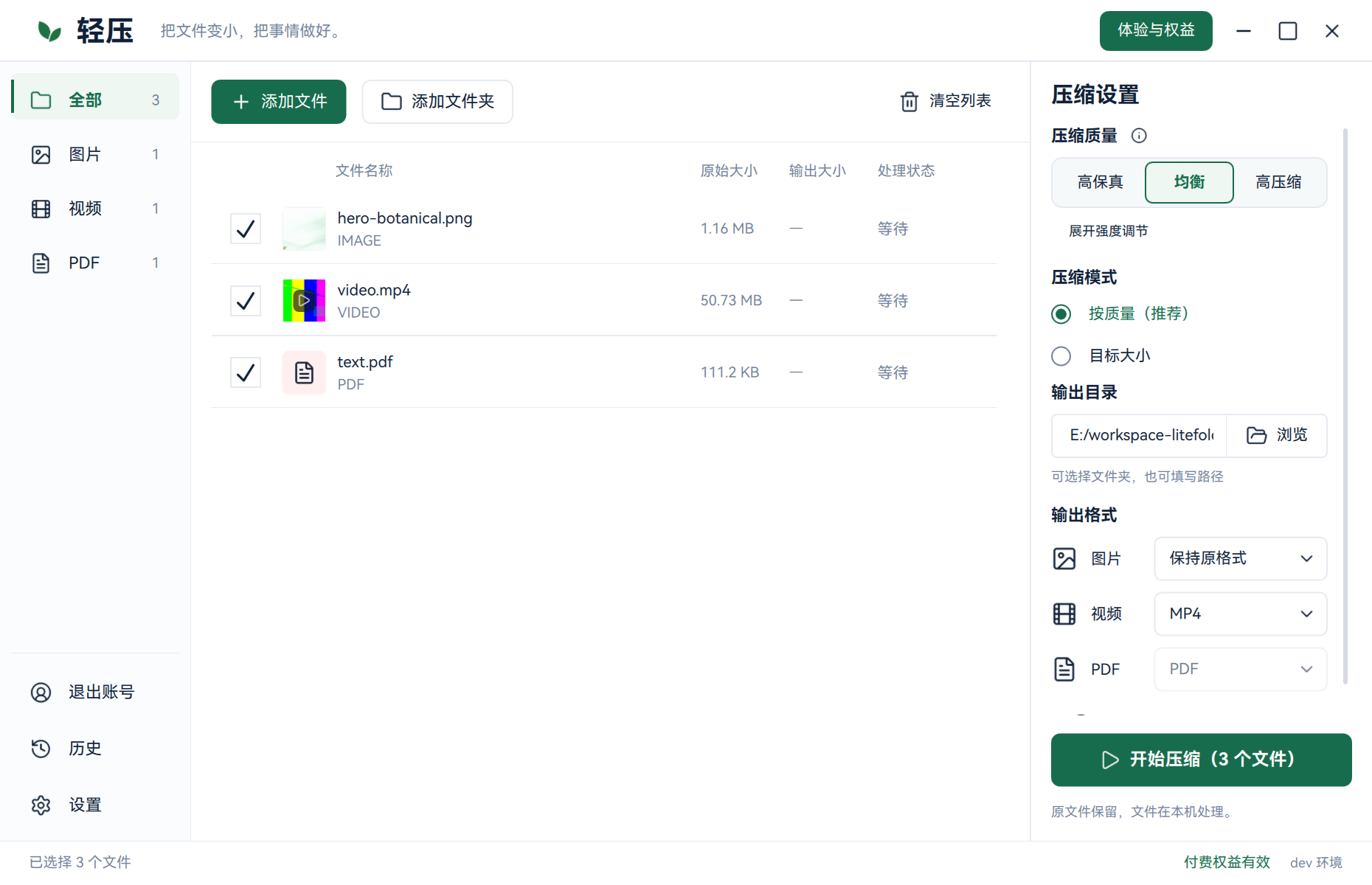Click the PDF document icon in sidebar
This screenshot has height=885, width=1372.
(x=41, y=263)
